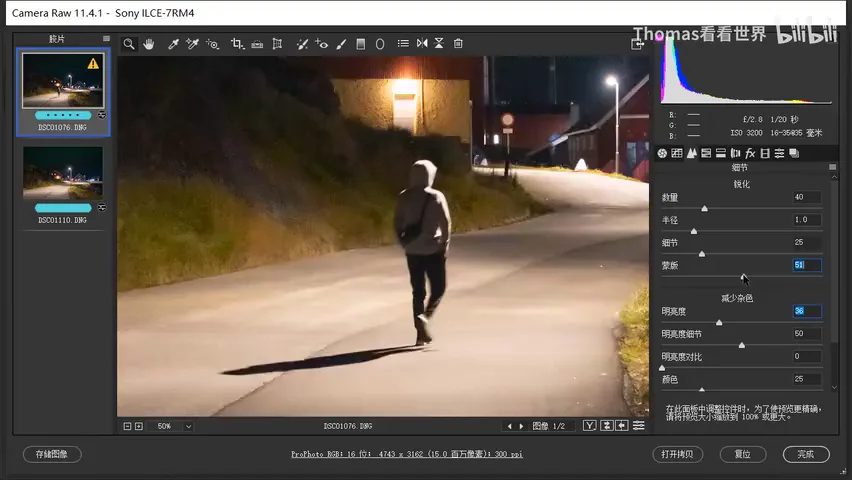Screen dimensions: 852x480
Task: Click settings badge beside DSC01110 rating
Action: [x=102, y=208]
